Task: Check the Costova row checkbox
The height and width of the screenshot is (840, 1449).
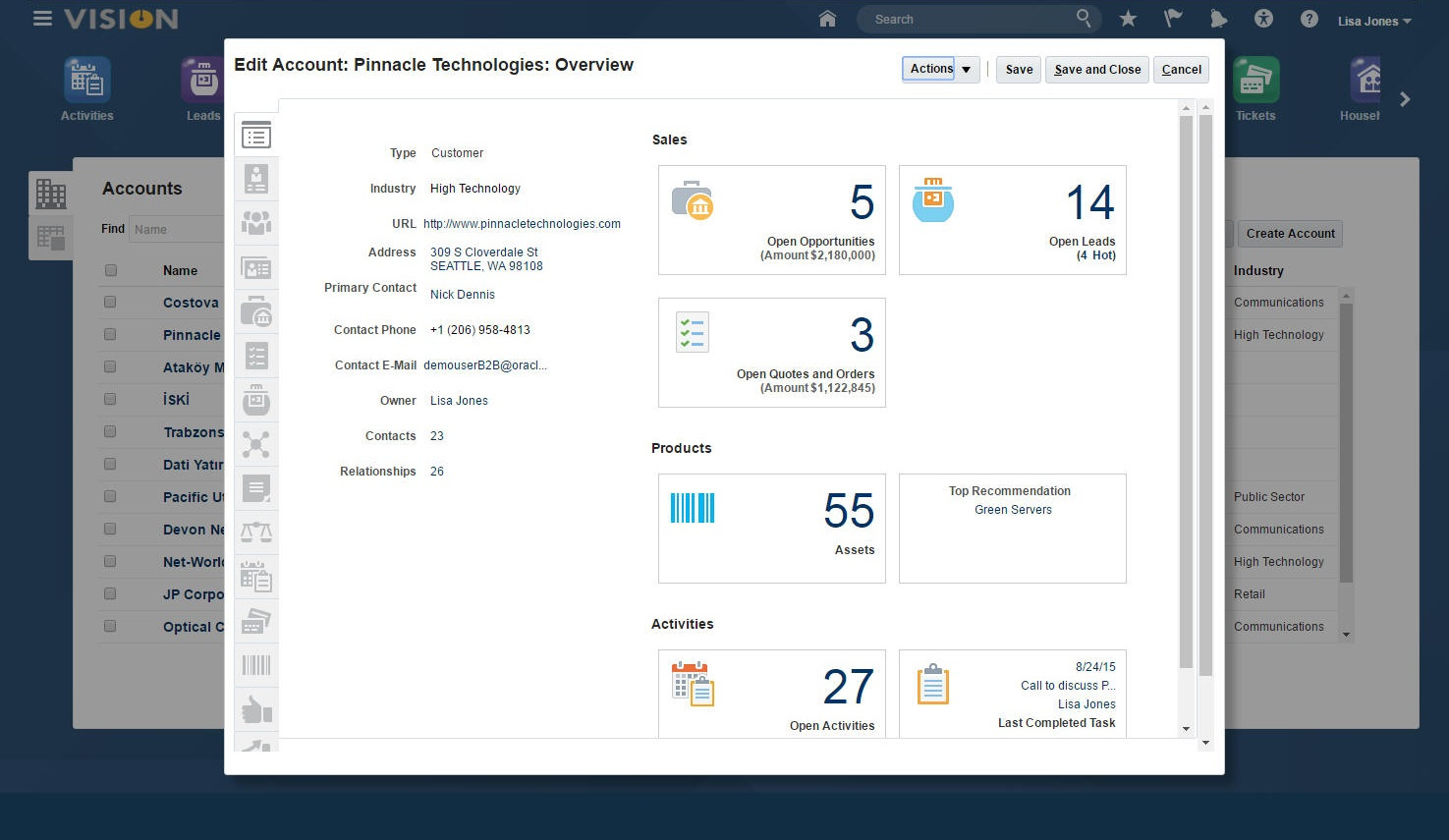Action: [111, 303]
